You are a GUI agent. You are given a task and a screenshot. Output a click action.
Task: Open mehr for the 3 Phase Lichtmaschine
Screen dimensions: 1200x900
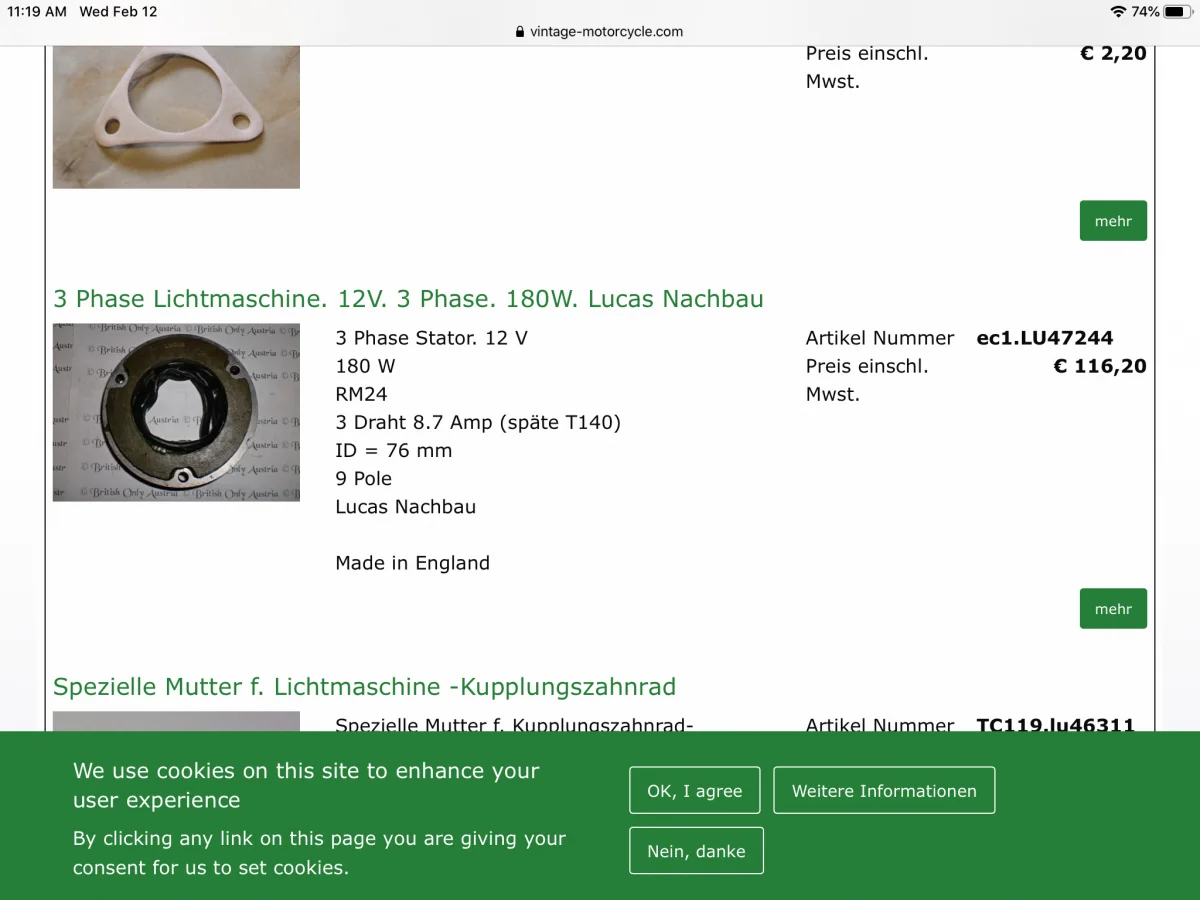(1113, 608)
